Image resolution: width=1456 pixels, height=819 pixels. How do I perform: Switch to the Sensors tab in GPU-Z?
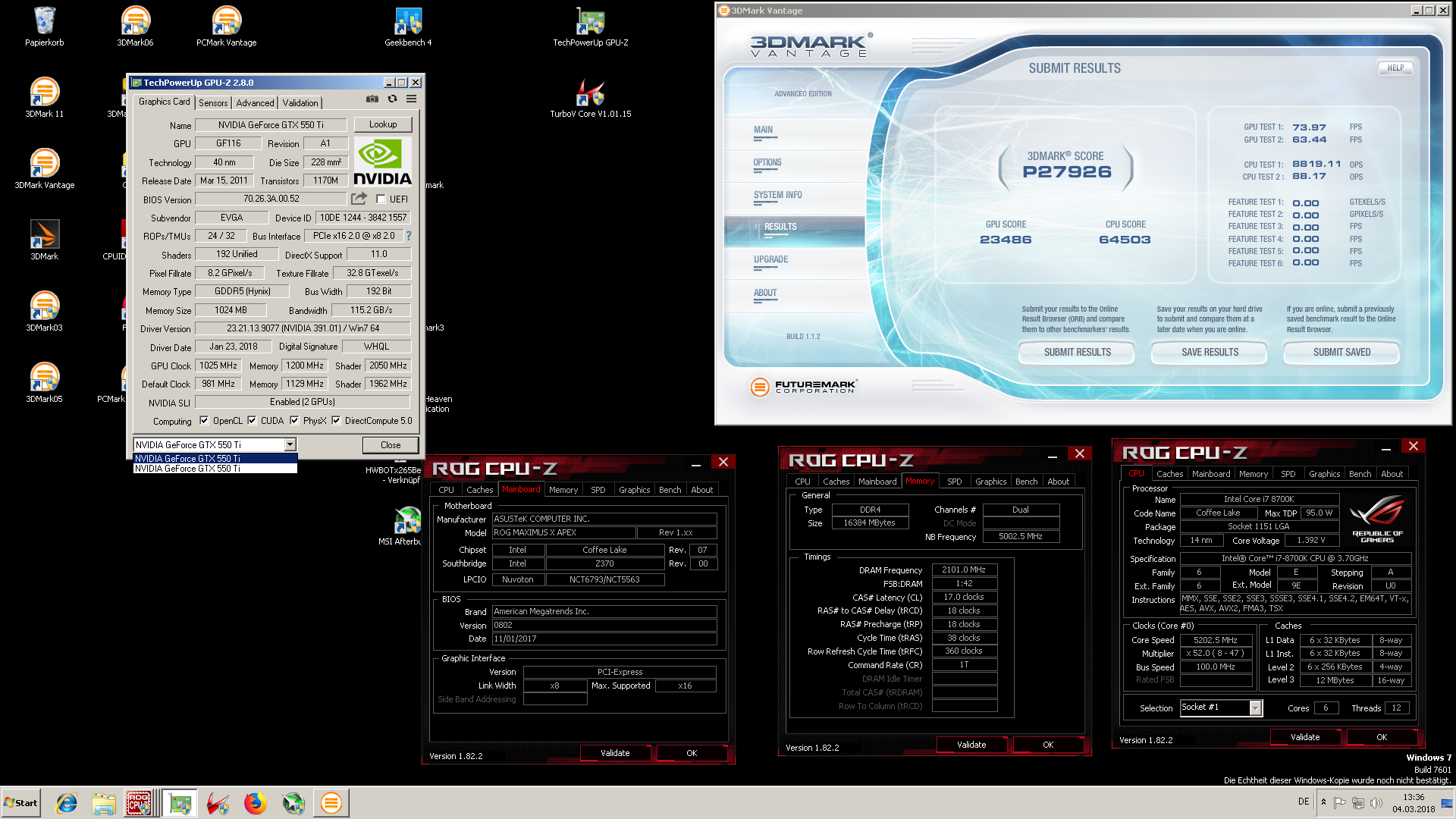[x=213, y=102]
